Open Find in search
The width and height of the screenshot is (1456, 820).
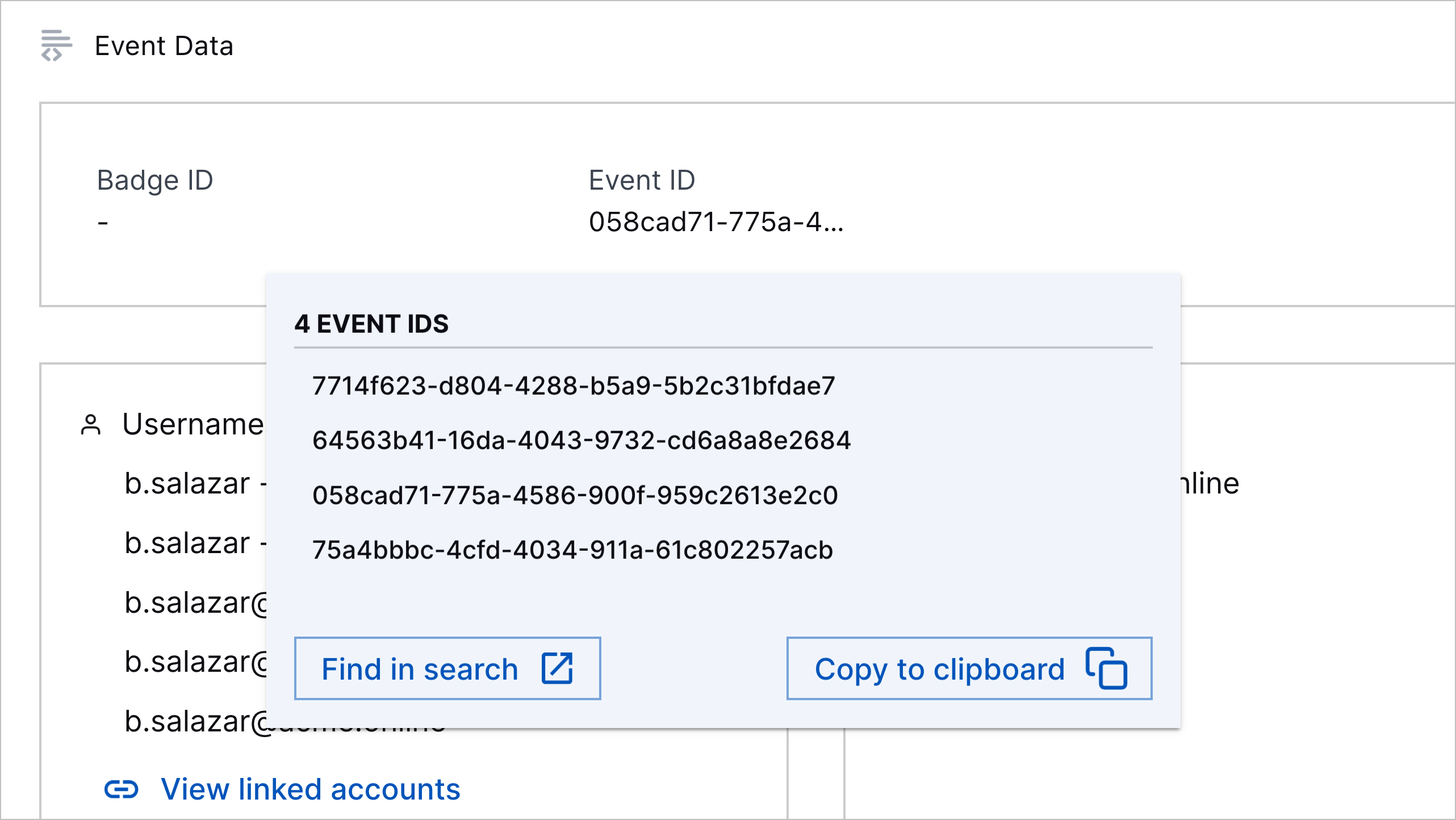coord(447,668)
